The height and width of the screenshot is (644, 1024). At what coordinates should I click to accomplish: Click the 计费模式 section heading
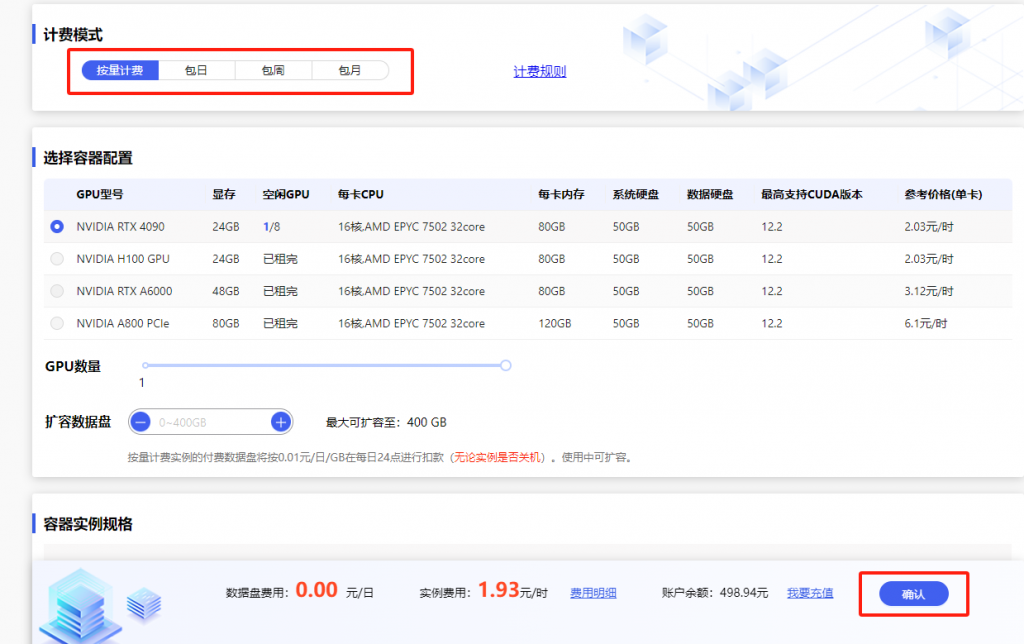pos(72,35)
